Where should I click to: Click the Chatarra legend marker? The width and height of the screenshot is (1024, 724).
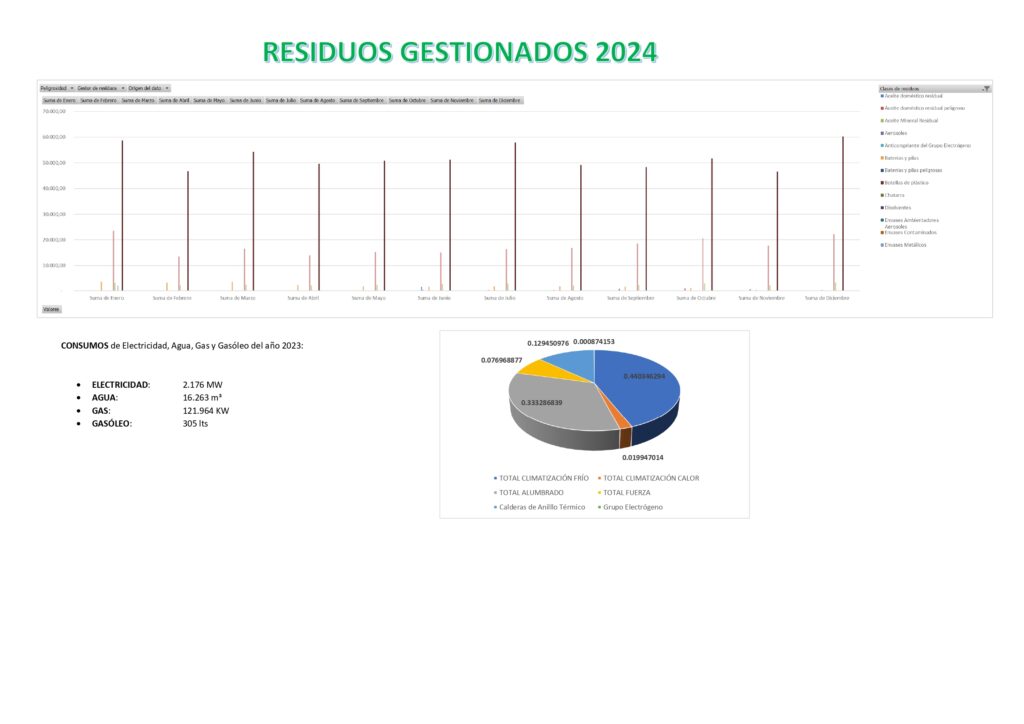[x=880, y=195]
